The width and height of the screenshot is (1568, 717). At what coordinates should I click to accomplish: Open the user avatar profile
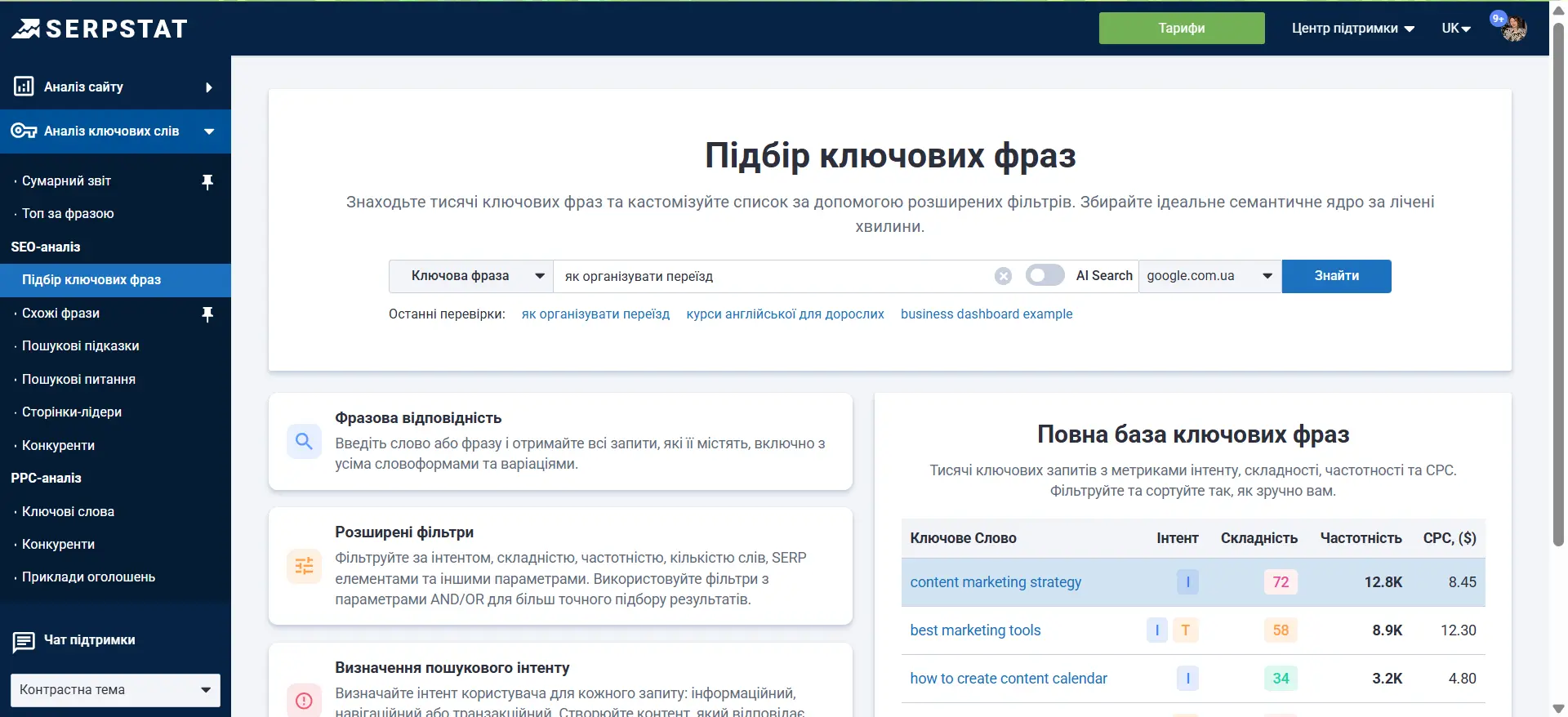[1516, 29]
